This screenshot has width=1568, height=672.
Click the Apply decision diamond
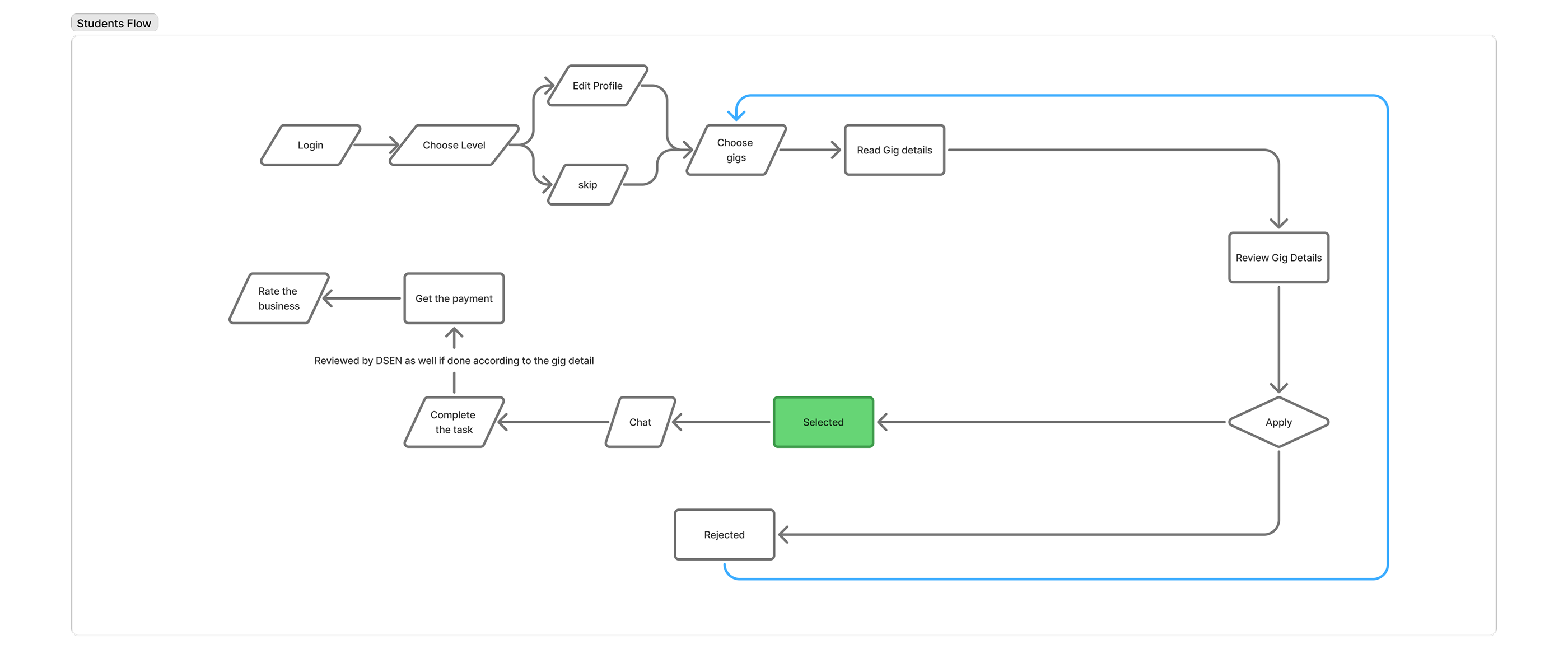[x=1279, y=422]
